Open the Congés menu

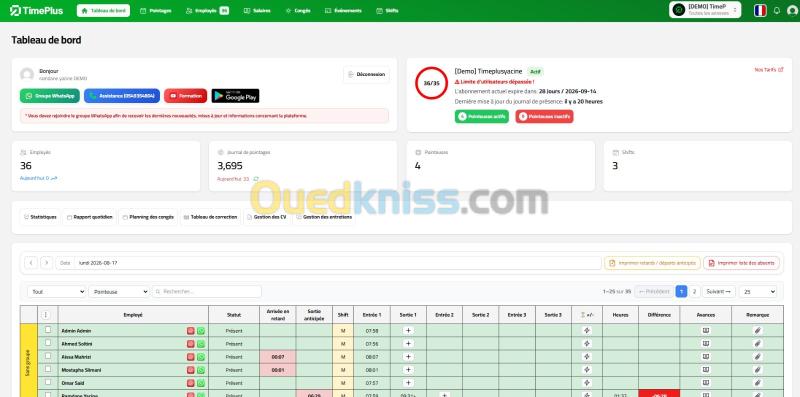tap(298, 10)
